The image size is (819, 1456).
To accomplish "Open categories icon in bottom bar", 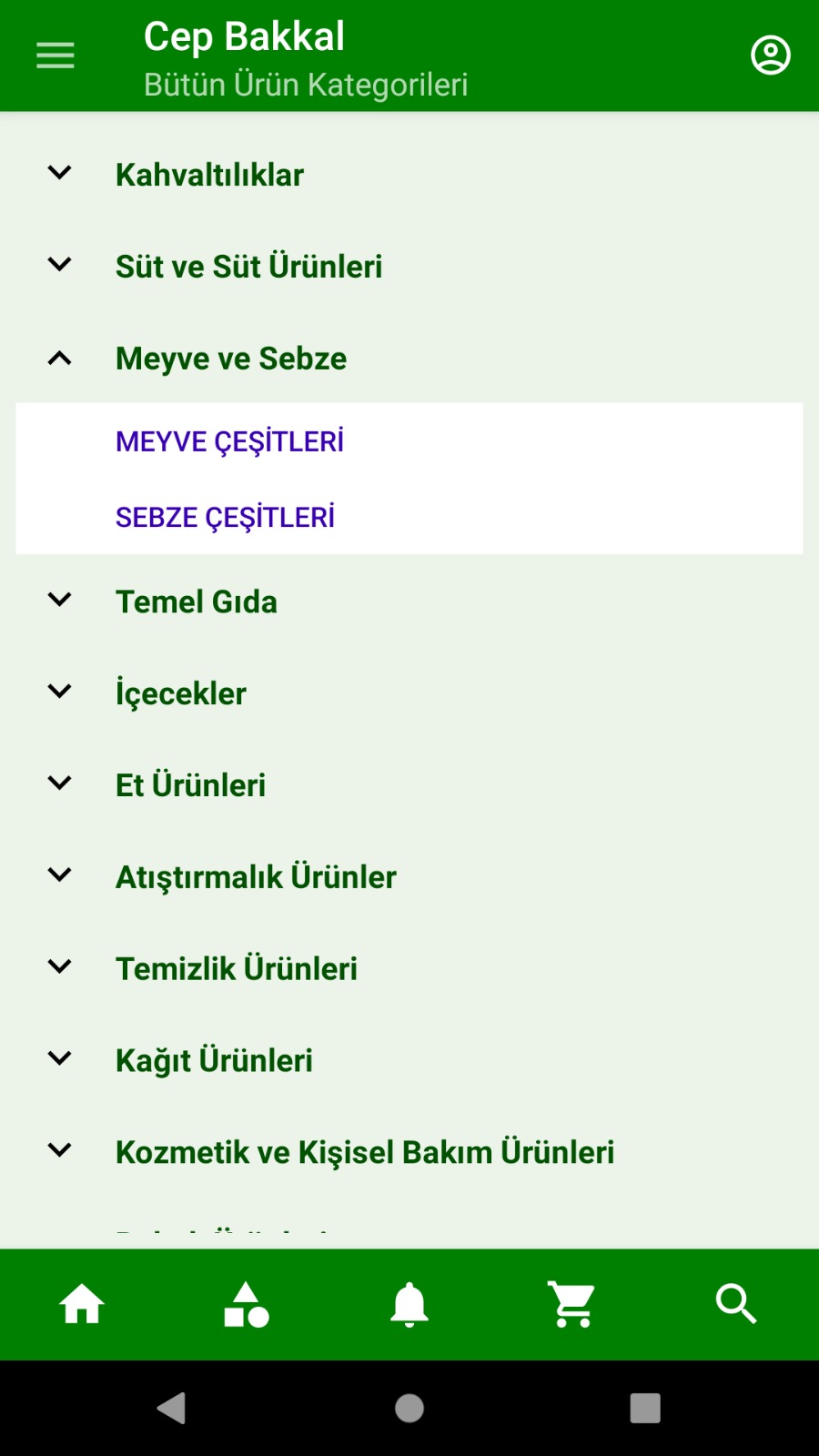I will click(x=246, y=1304).
